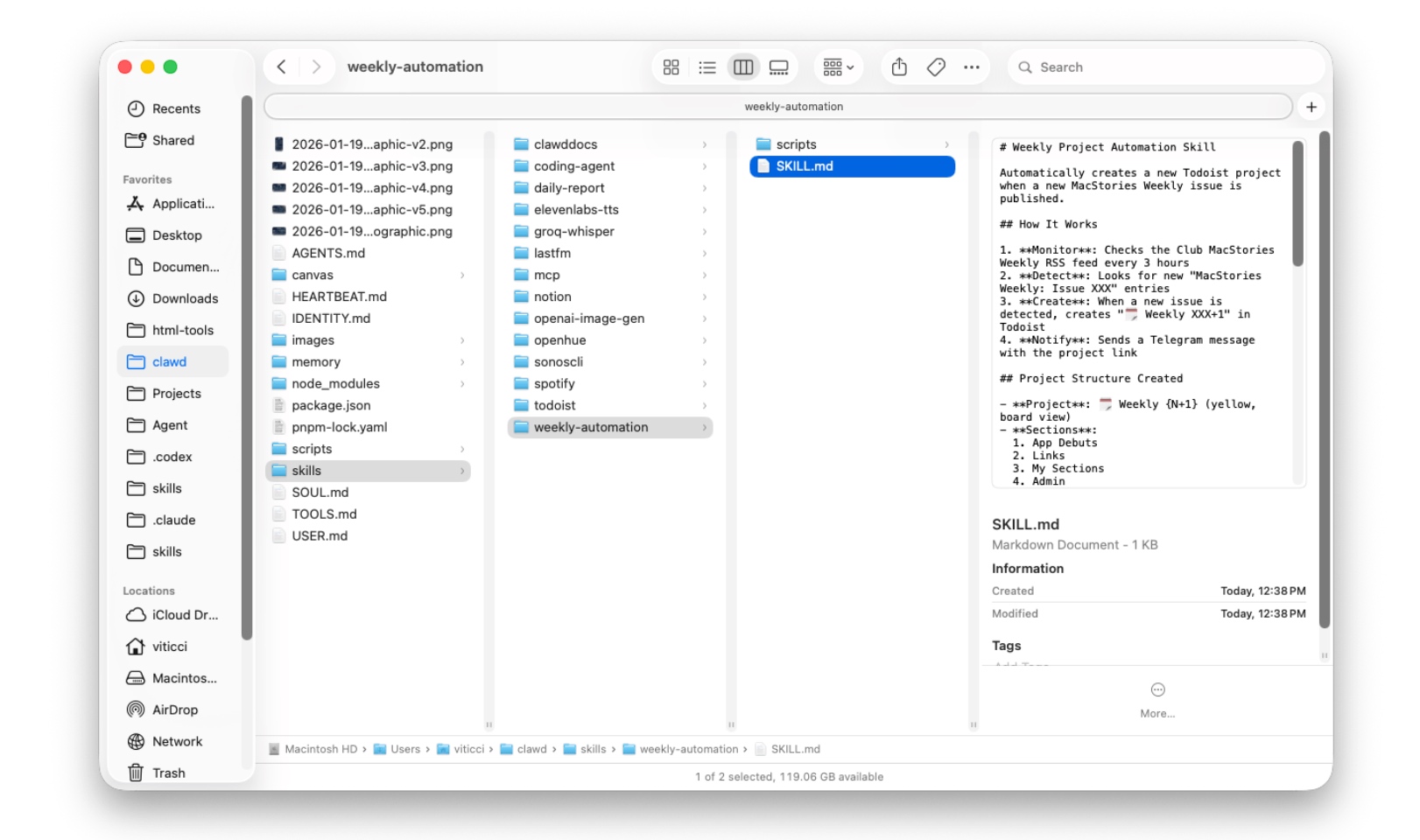Expand the mcp folder chevron
This screenshot has height=840, width=1420.
(705, 275)
